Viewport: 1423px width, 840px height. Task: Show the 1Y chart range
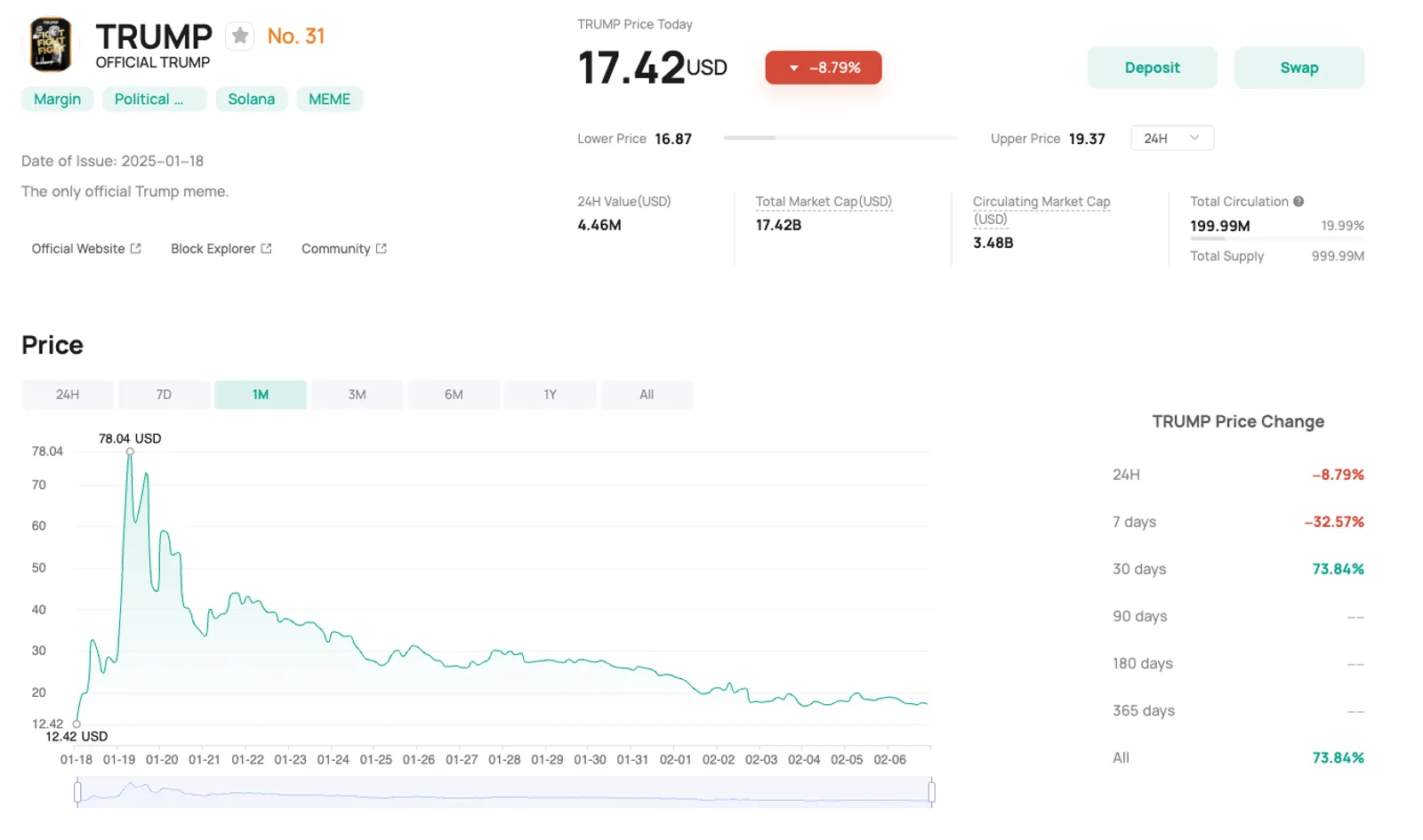pos(550,395)
